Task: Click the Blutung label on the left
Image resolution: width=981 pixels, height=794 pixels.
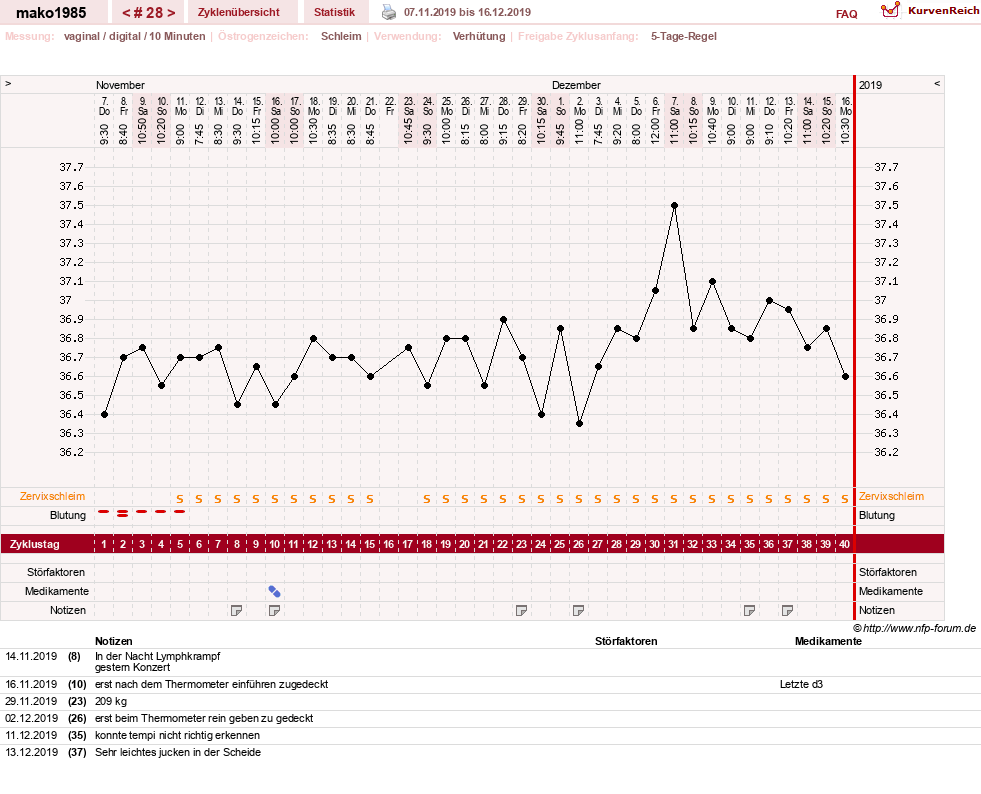Action: (x=68, y=515)
